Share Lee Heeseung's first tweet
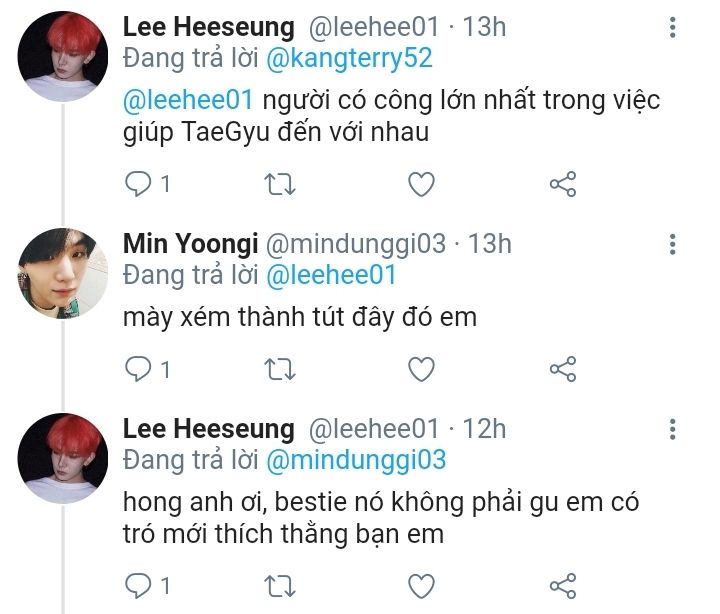The image size is (720, 614). pos(563,184)
